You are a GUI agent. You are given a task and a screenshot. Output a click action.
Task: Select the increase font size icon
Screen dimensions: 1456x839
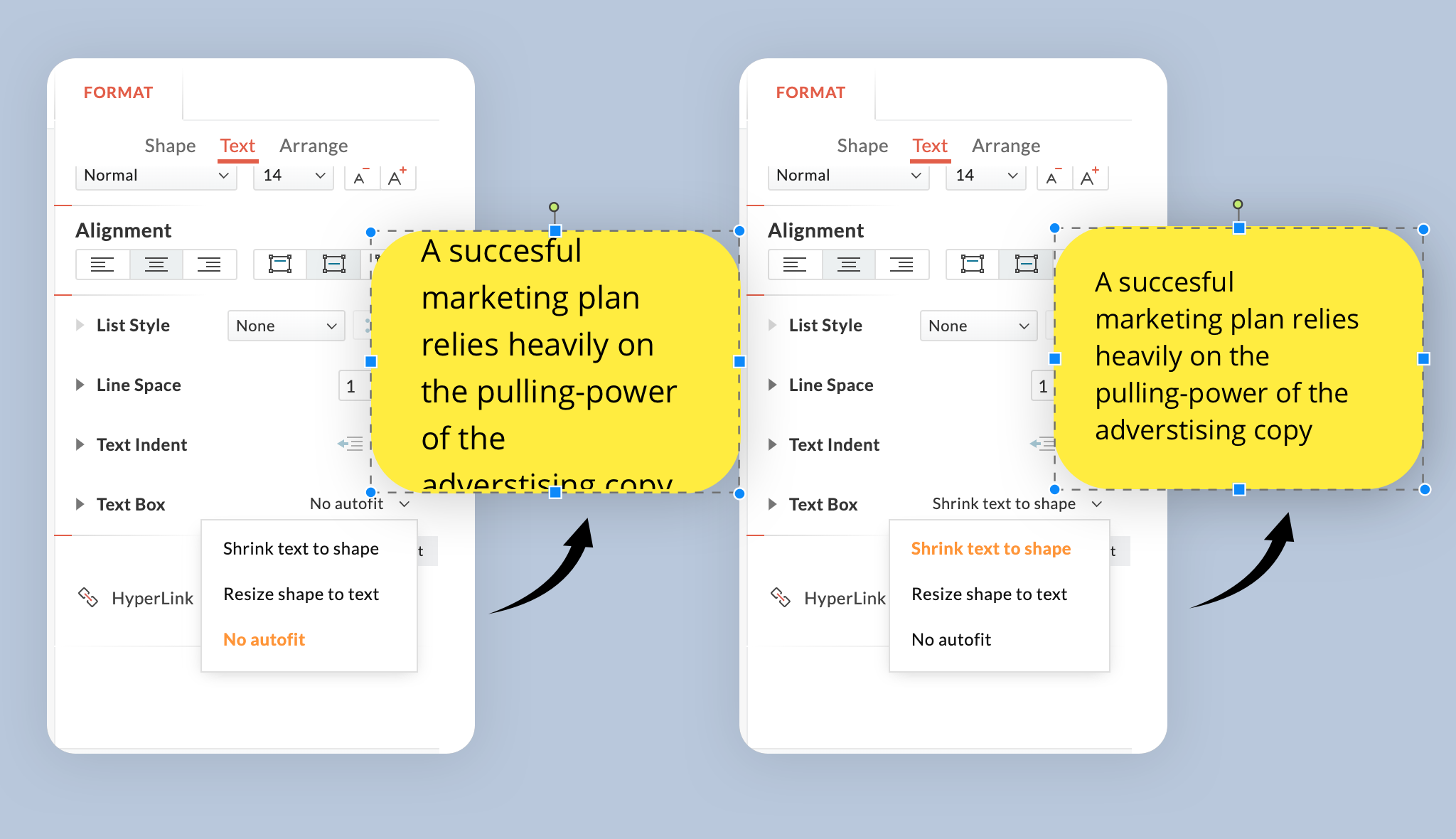click(x=397, y=176)
